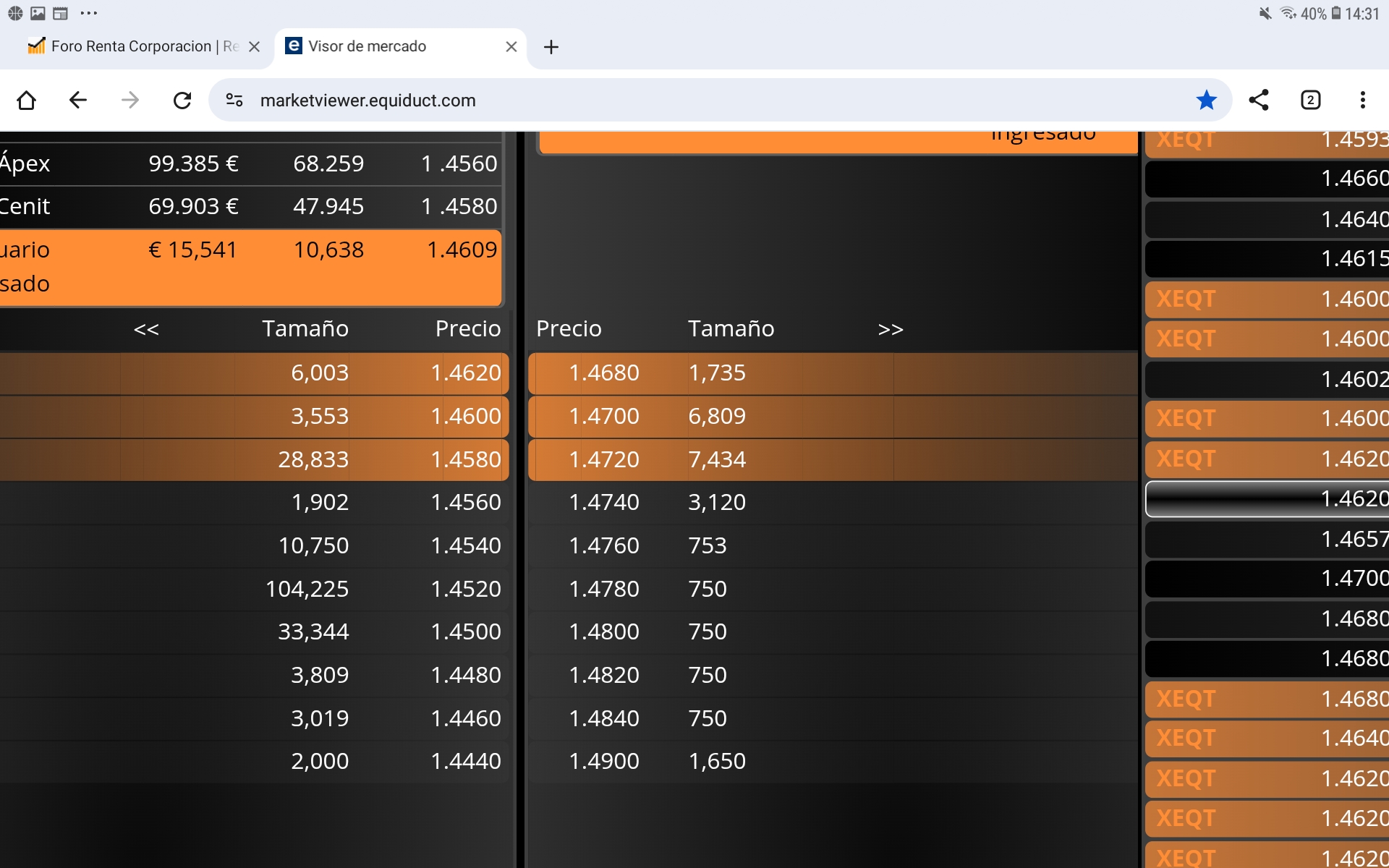Collapse bid depth with << arrows
The width and height of the screenshot is (1389, 868).
tap(146, 329)
